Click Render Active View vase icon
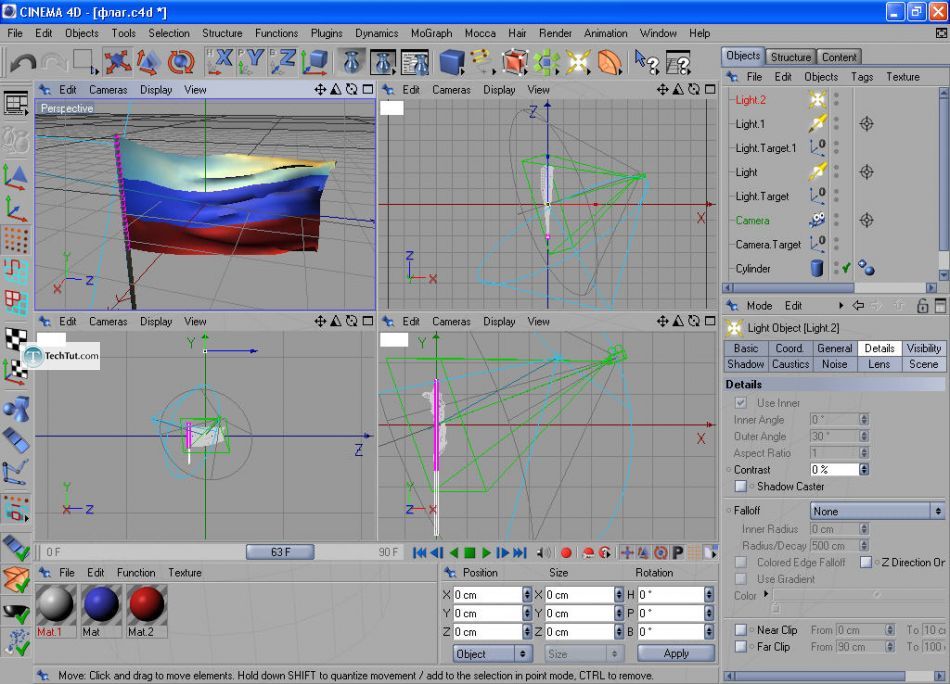 [352, 62]
